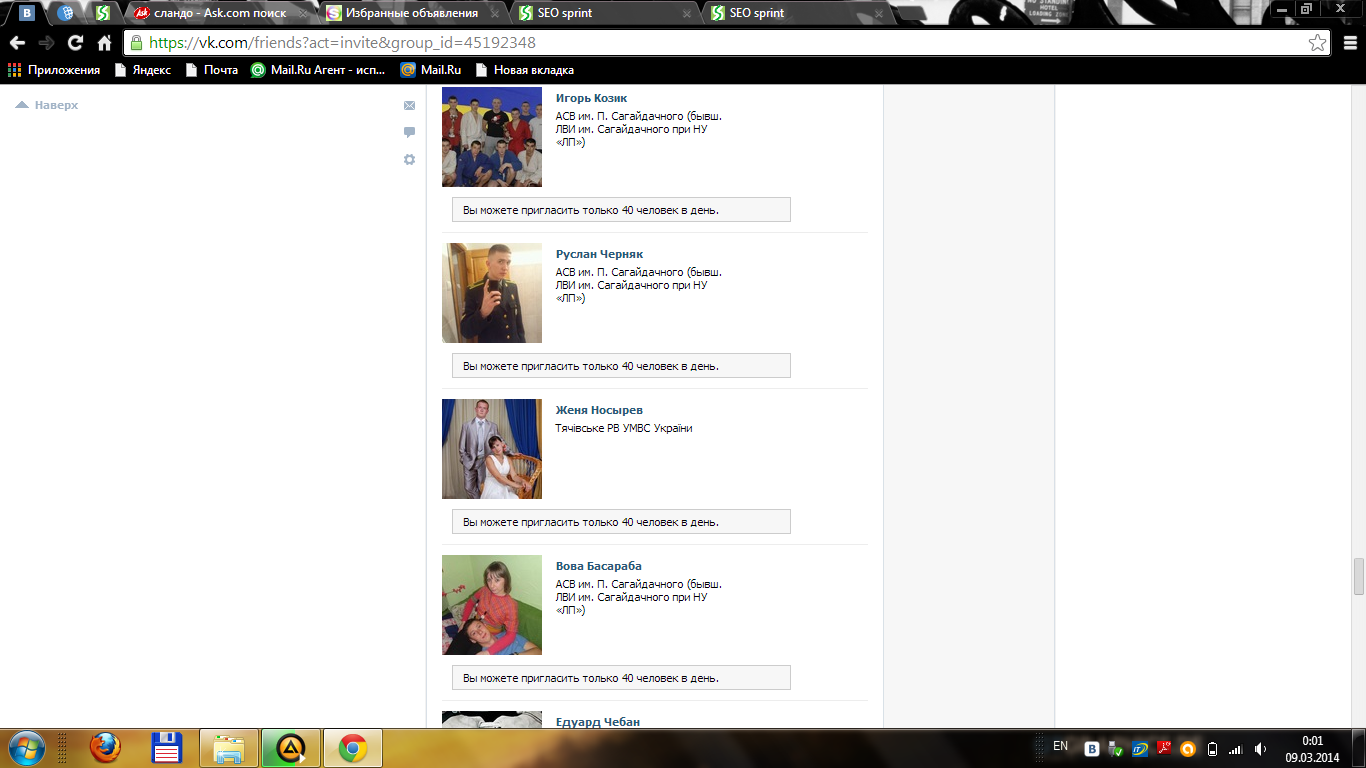Click the VK tray icon
This screenshot has width=1366, height=768.
1093,748
